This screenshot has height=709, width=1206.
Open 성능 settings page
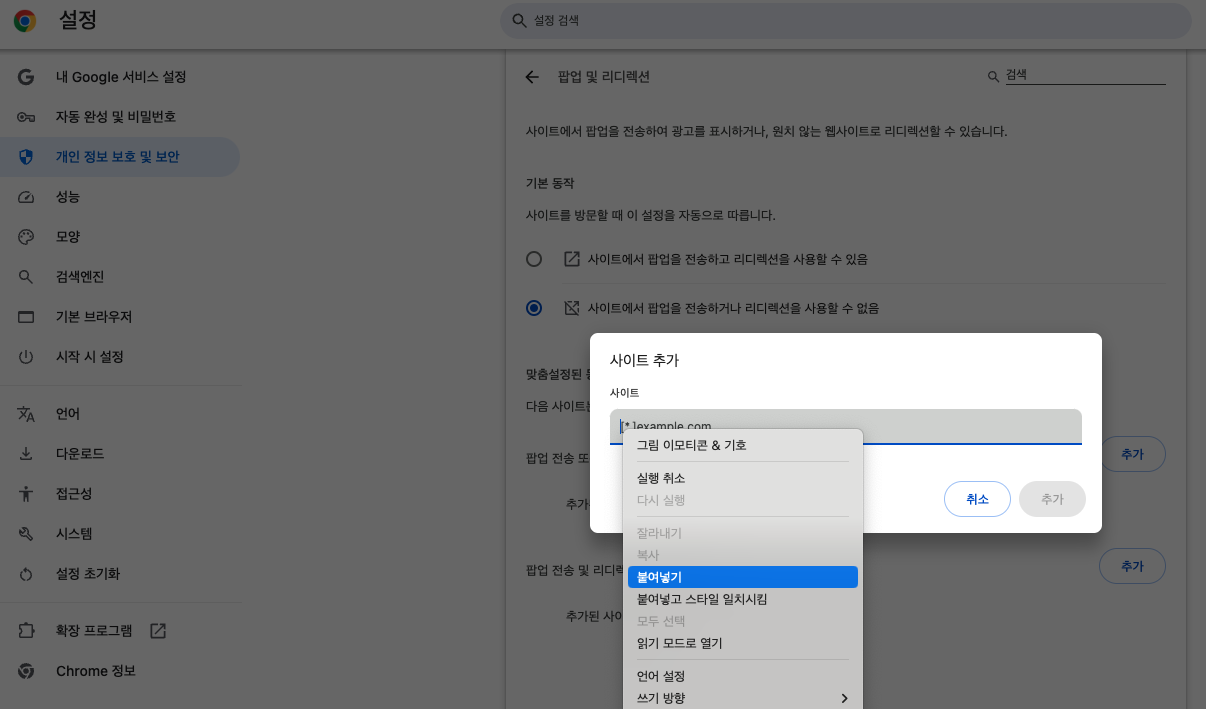120,197
